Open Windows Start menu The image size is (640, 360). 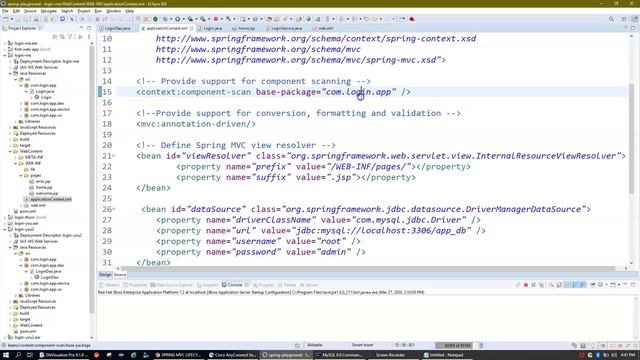[x=6, y=355]
